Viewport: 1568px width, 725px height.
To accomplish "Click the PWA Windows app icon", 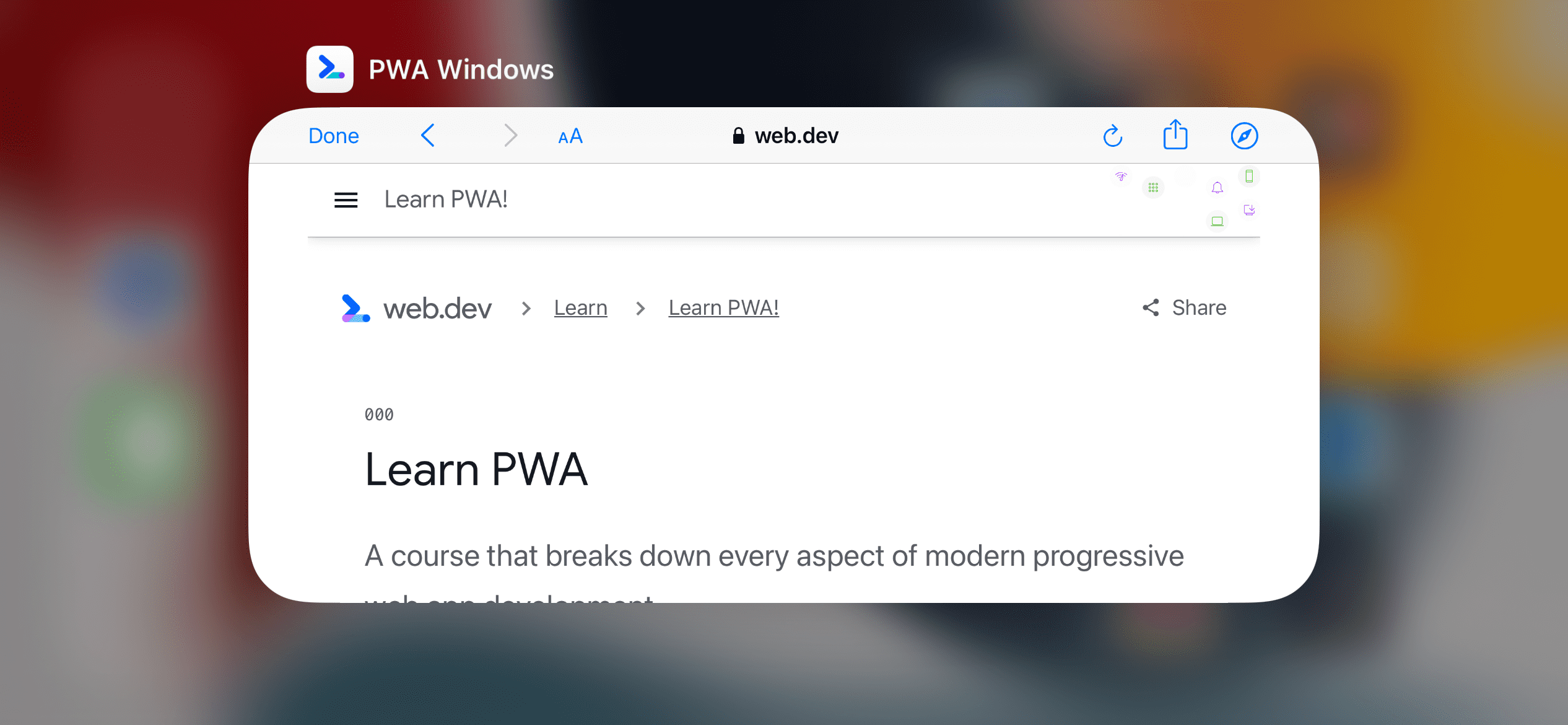I will pyautogui.click(x=330, y=69).
